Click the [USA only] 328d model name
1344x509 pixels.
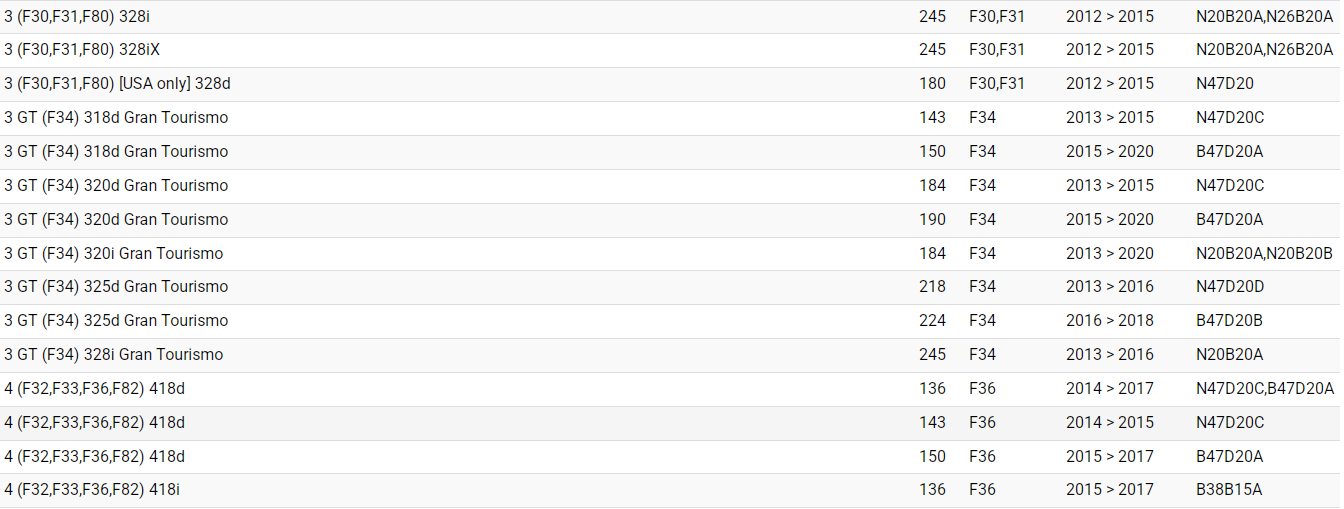[x=117, y=84]
